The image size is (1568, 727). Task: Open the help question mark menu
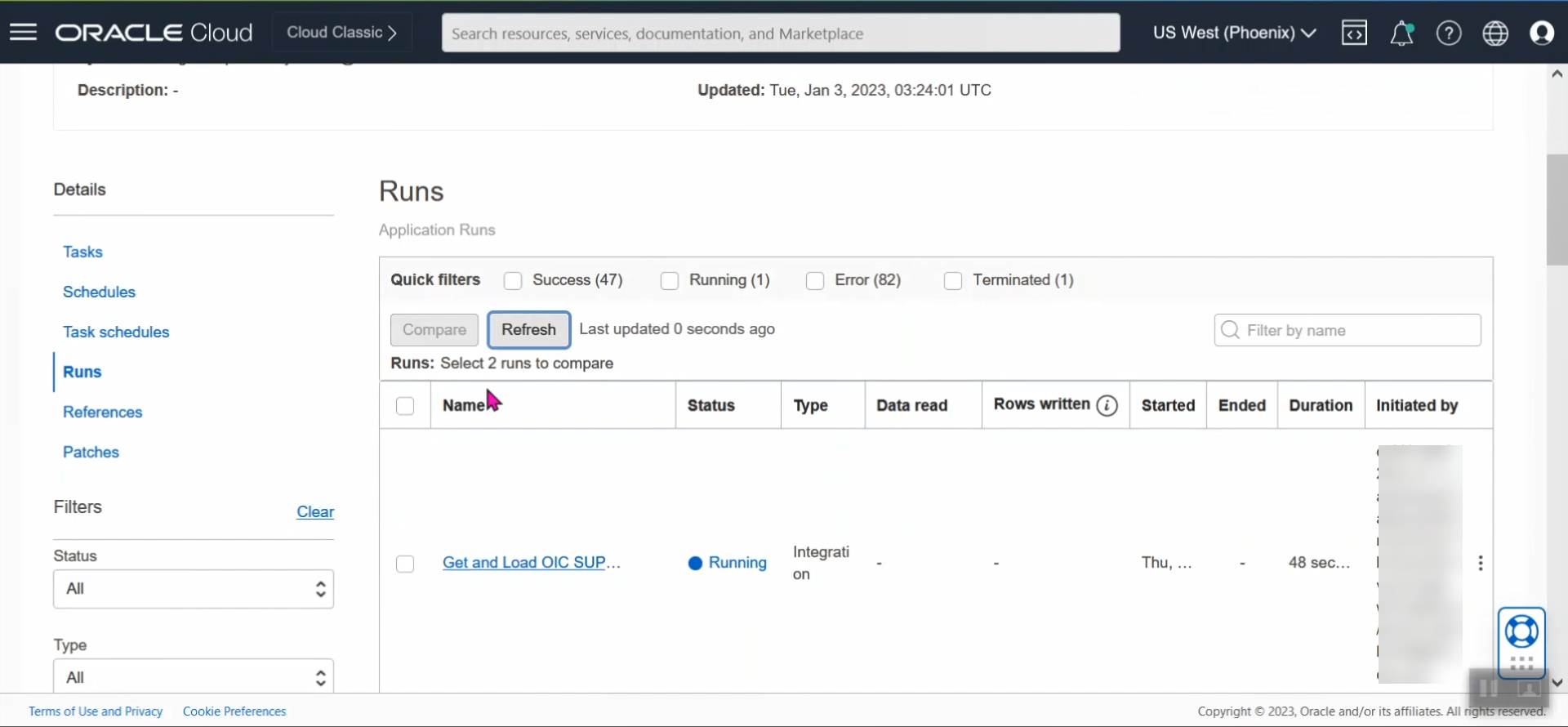click(1449, 33)
